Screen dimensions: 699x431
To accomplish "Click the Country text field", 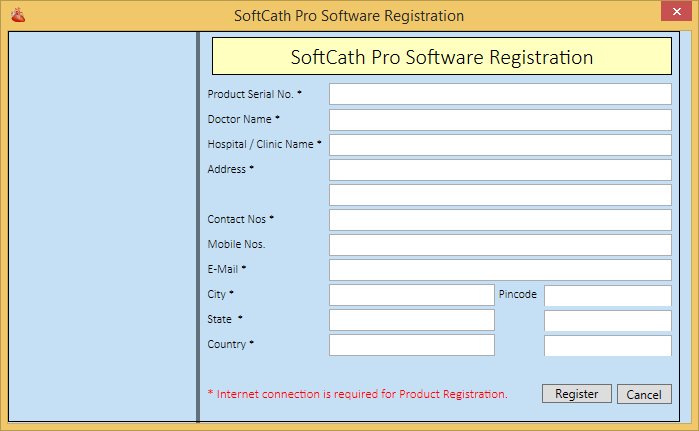I will pyautogui.click(x=411, y=345).
